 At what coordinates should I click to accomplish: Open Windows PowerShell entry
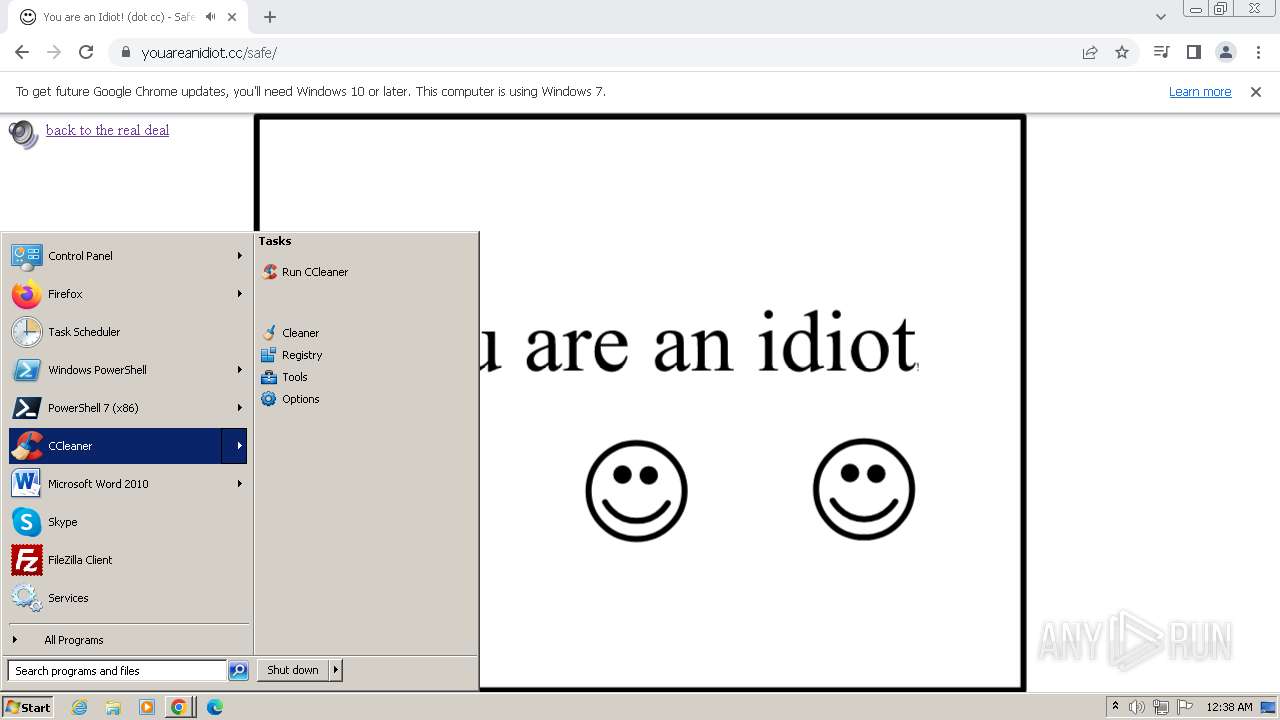pos(128,370)
